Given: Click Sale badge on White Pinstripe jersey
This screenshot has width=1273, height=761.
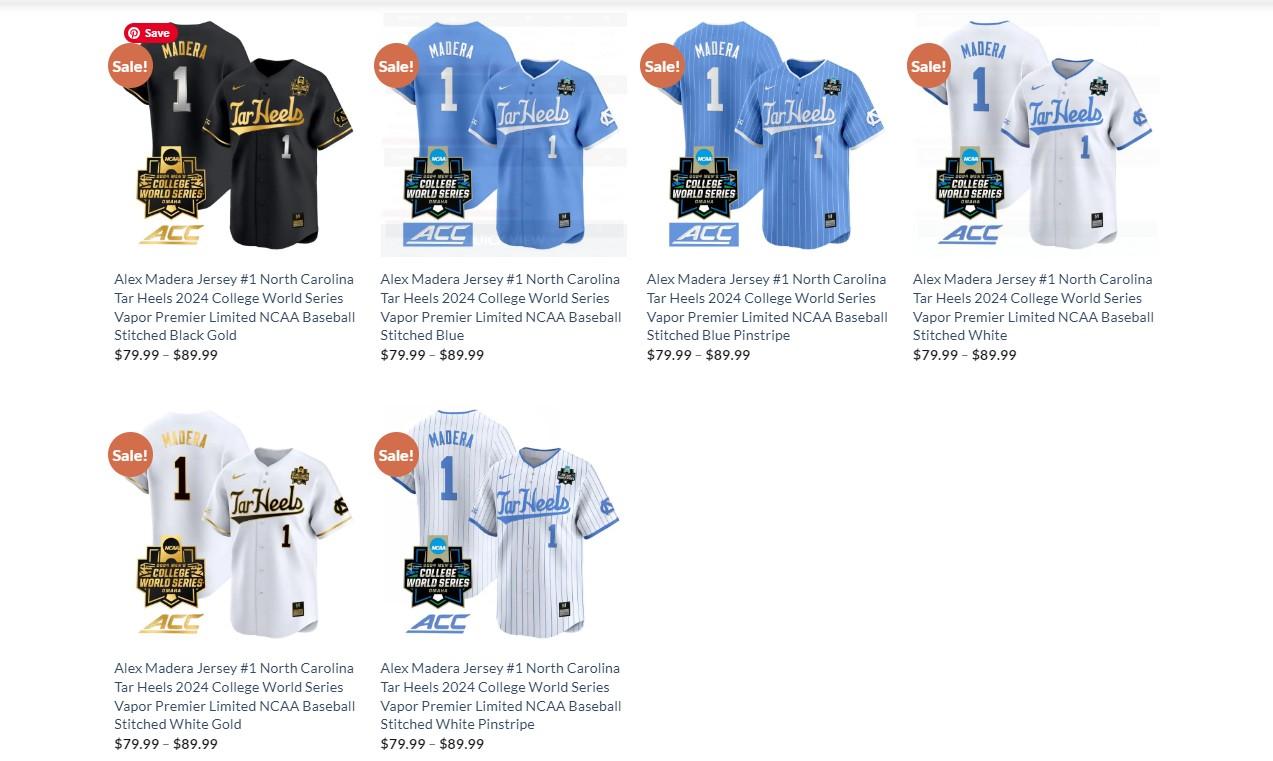Looking at the screenshot, I should [x=396, y=455].
